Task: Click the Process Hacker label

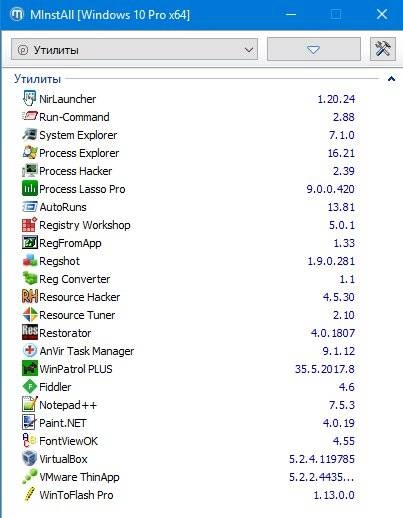Action: (x=76, y=171)
